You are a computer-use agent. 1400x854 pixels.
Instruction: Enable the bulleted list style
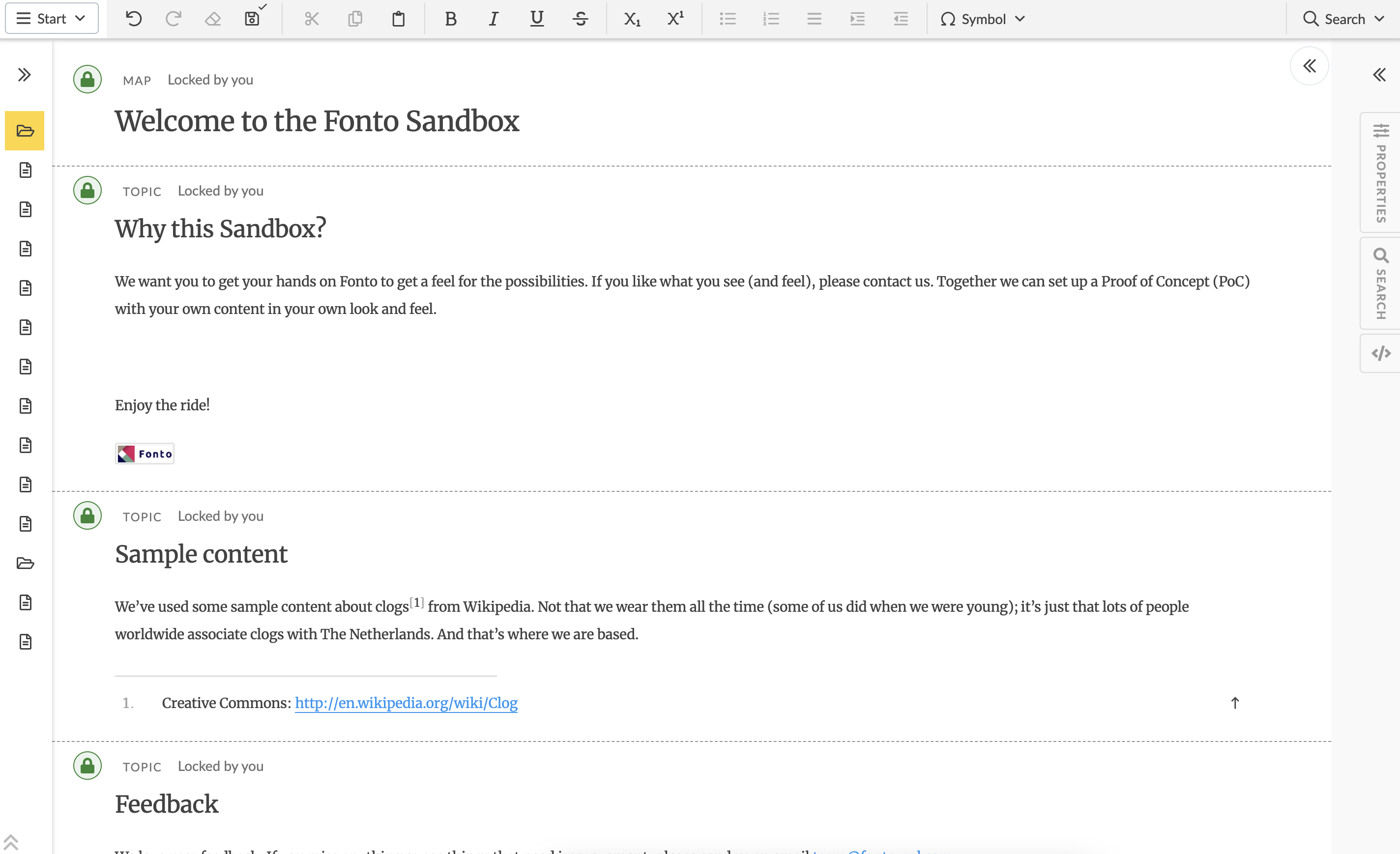(x=728, y=19)
